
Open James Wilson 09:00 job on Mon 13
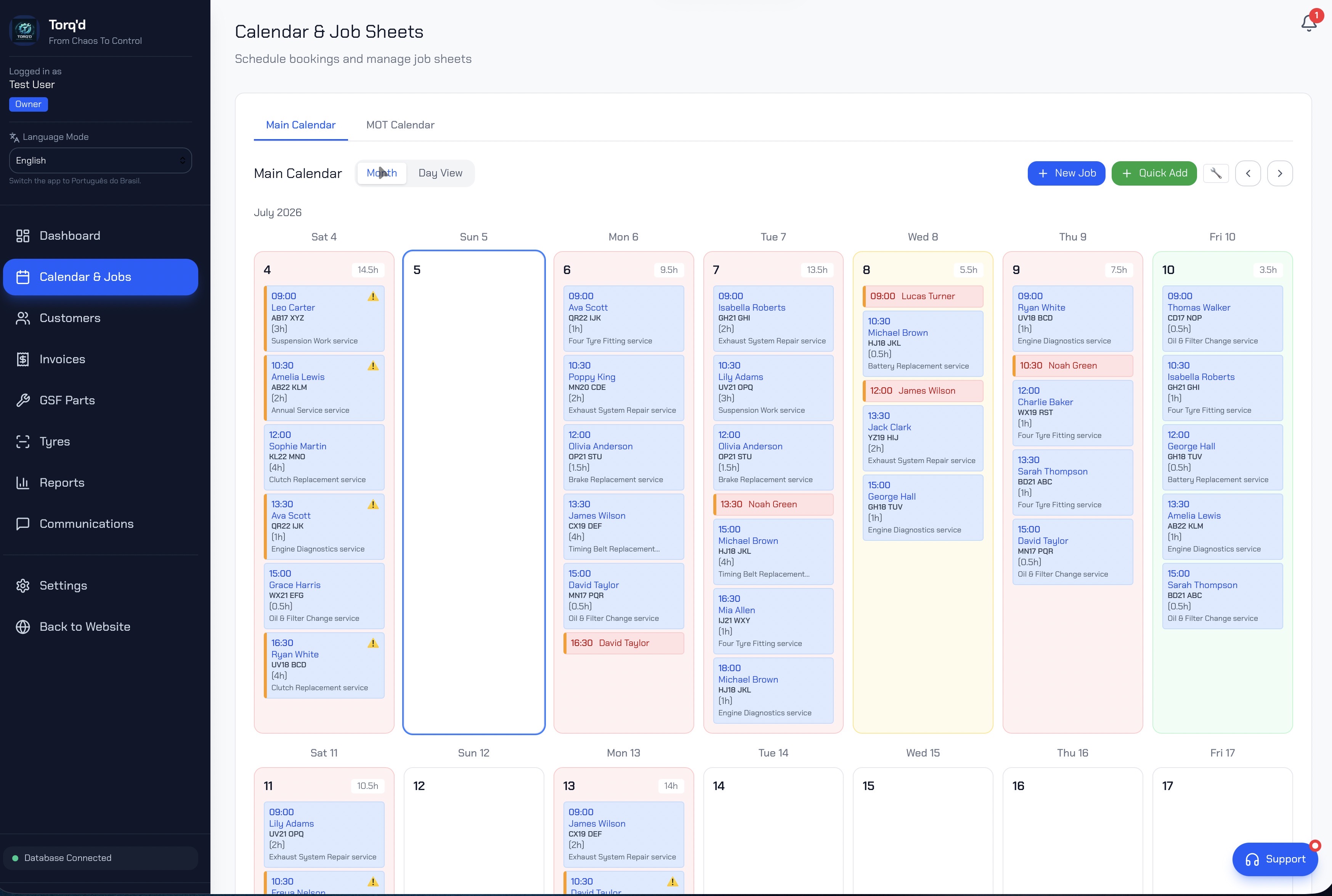click(623, 834)
